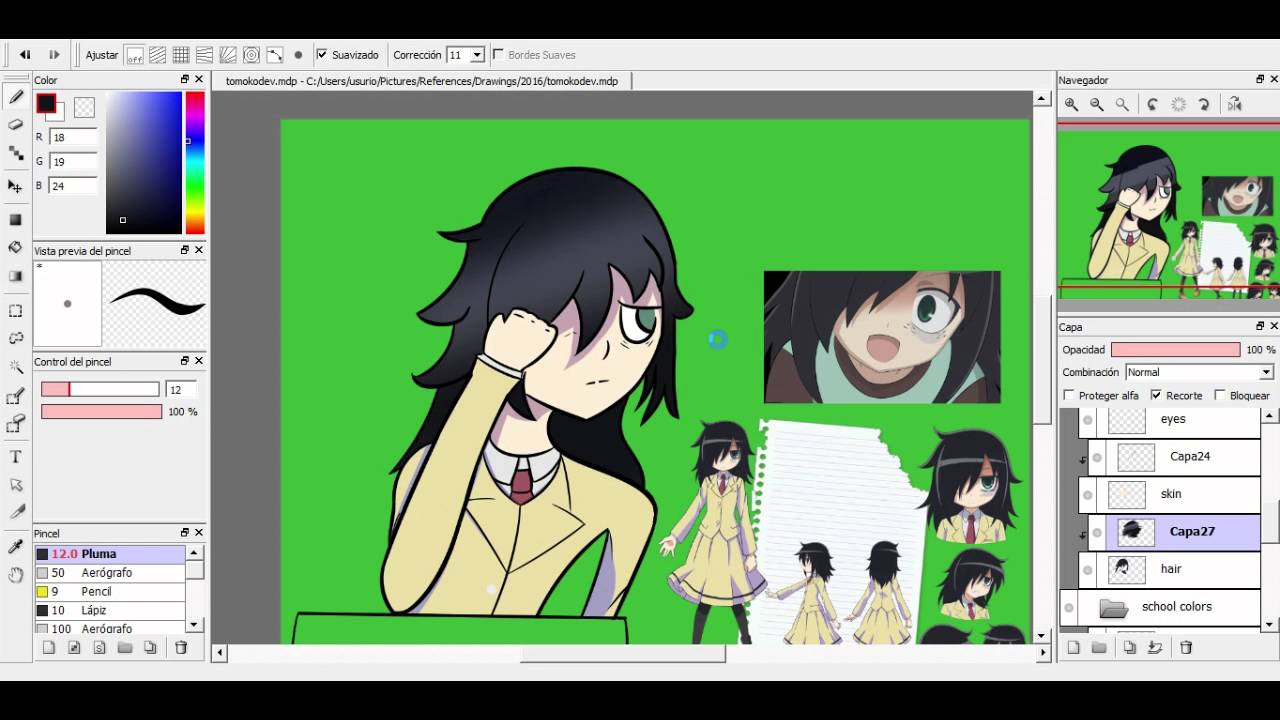The height and width of the screenshot is (720, 1280).
Task: Select the rectangular Selection tool
Action: coord(15,311)
